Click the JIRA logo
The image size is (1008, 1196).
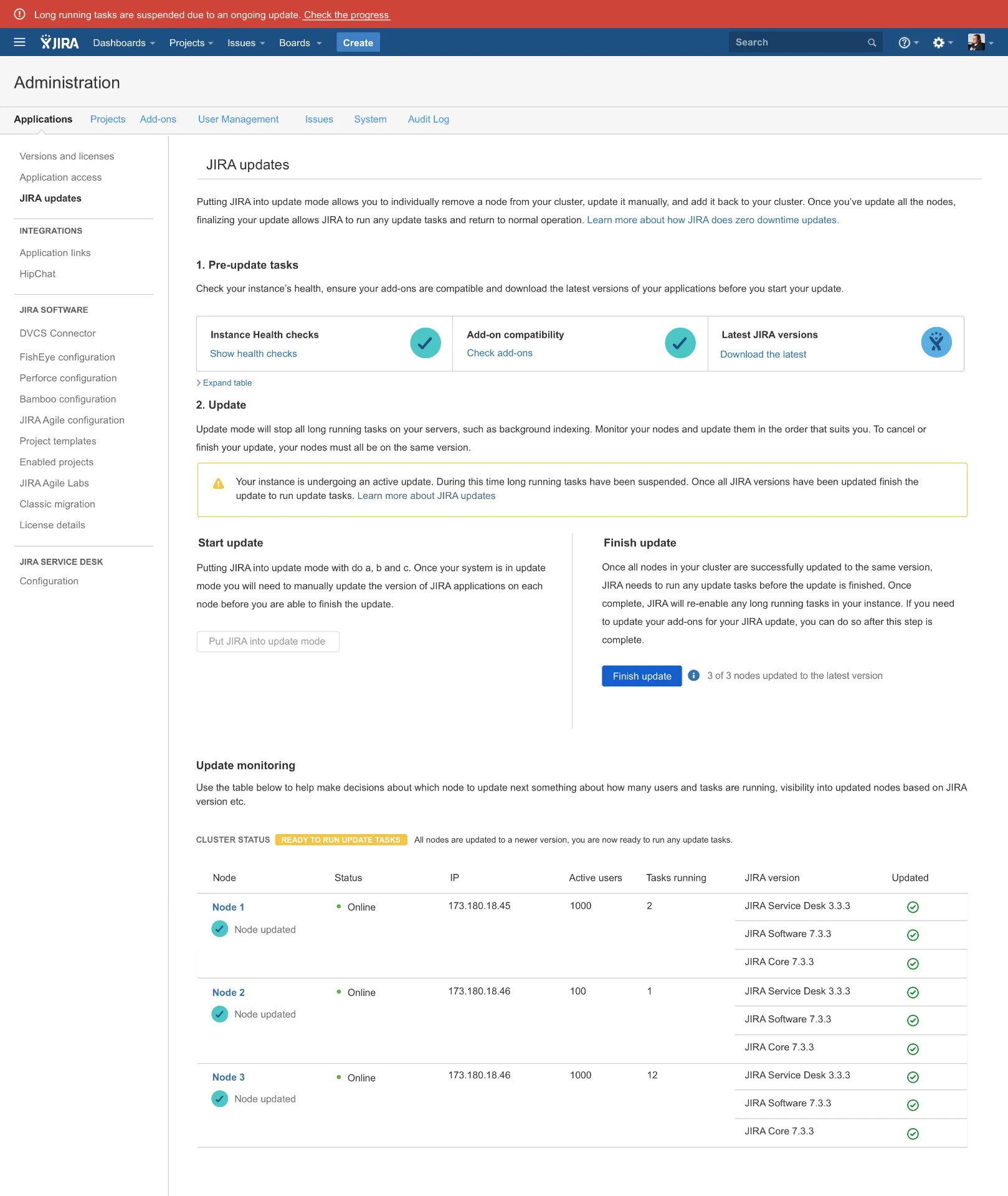pyautogui.click(x=60, y=42)
